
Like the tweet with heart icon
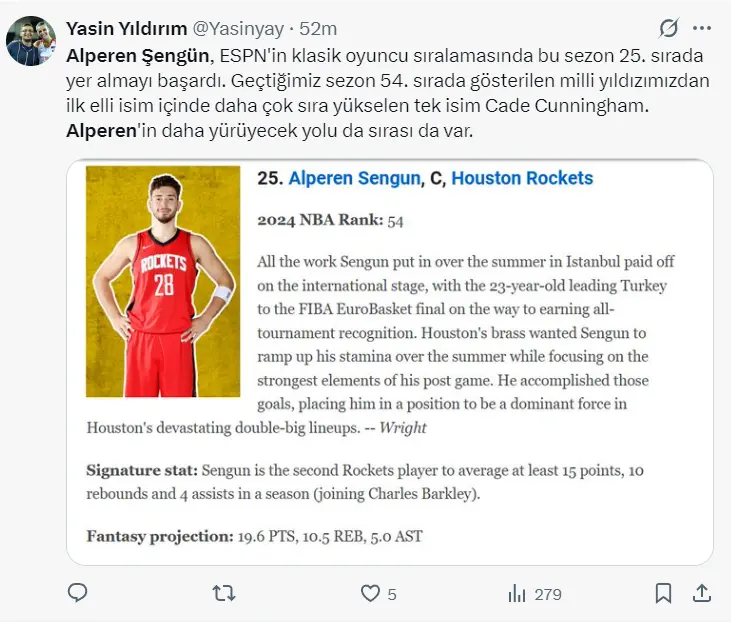coord(370,593)
